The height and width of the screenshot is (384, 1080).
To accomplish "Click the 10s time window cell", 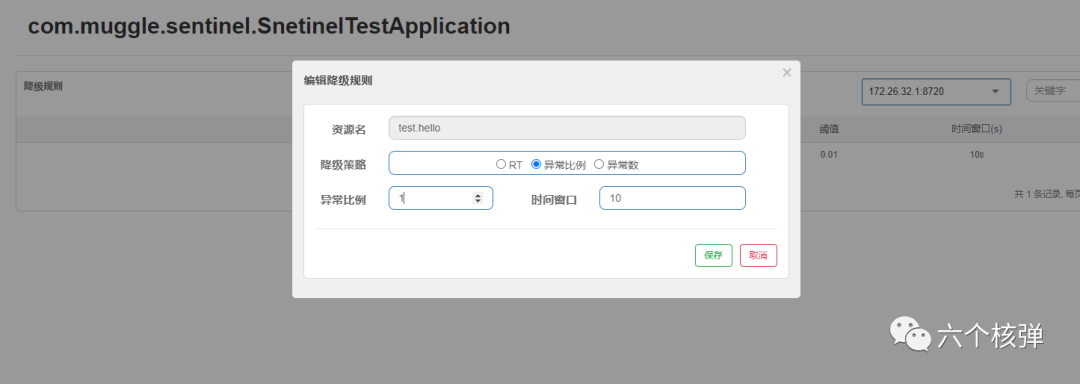I will pyautogui.click(x=977, y=155).
